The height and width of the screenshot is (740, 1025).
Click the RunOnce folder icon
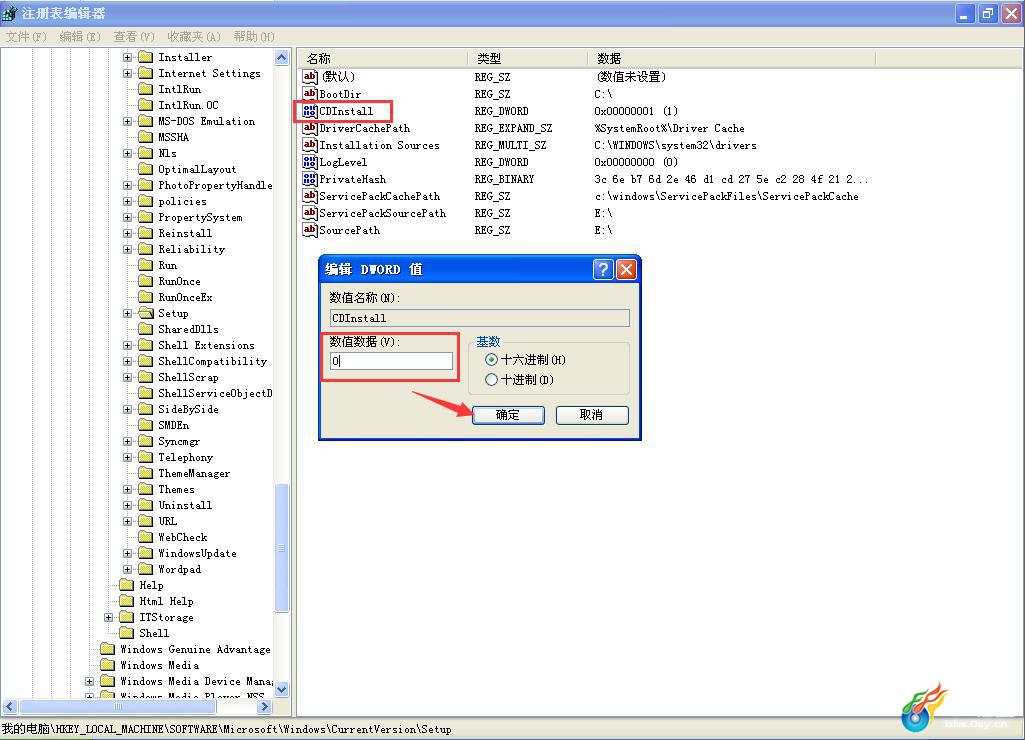(146, 281)
